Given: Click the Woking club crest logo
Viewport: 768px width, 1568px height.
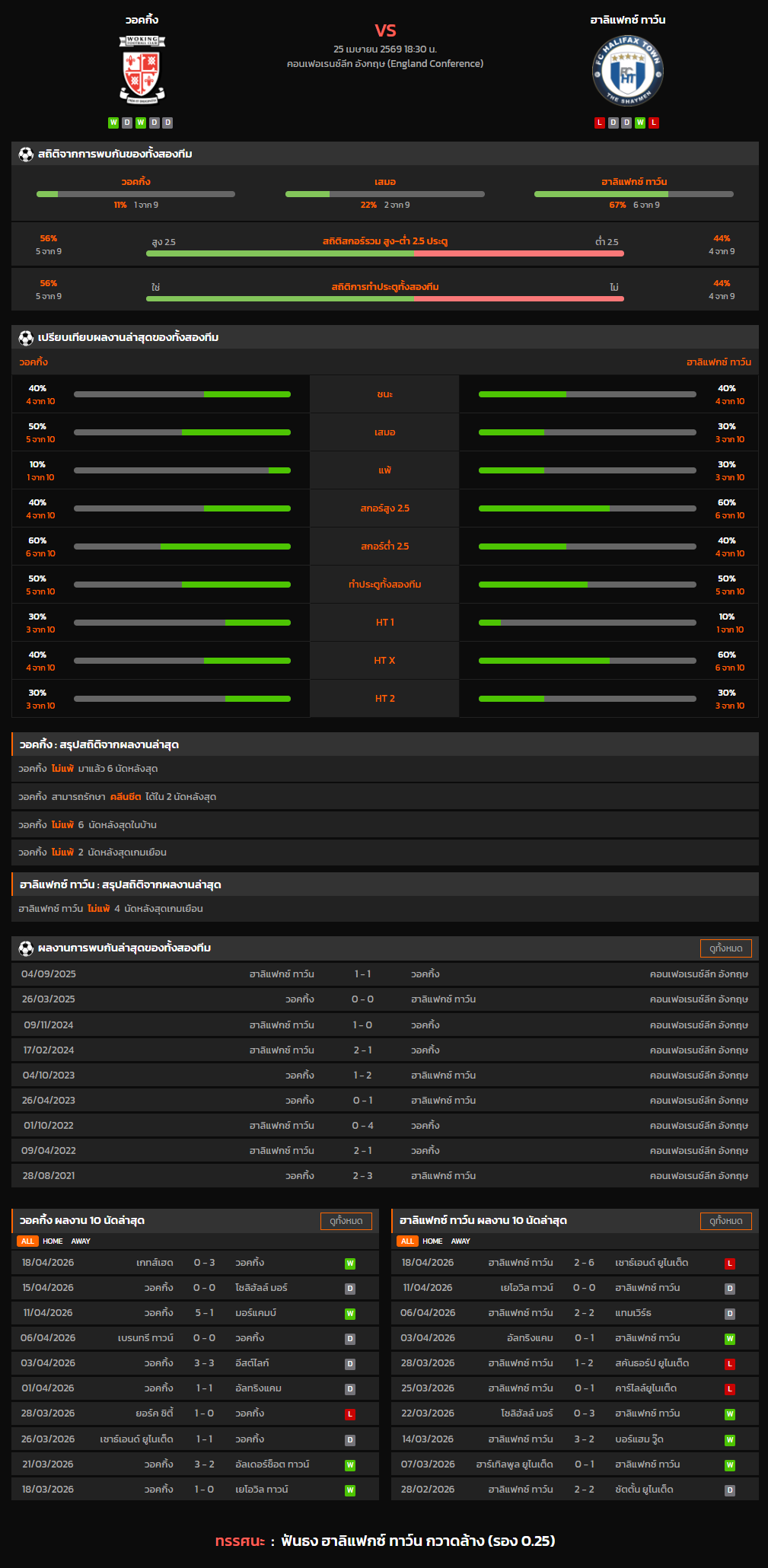Looking at the screenshot, I should click(x=142, y=70).
